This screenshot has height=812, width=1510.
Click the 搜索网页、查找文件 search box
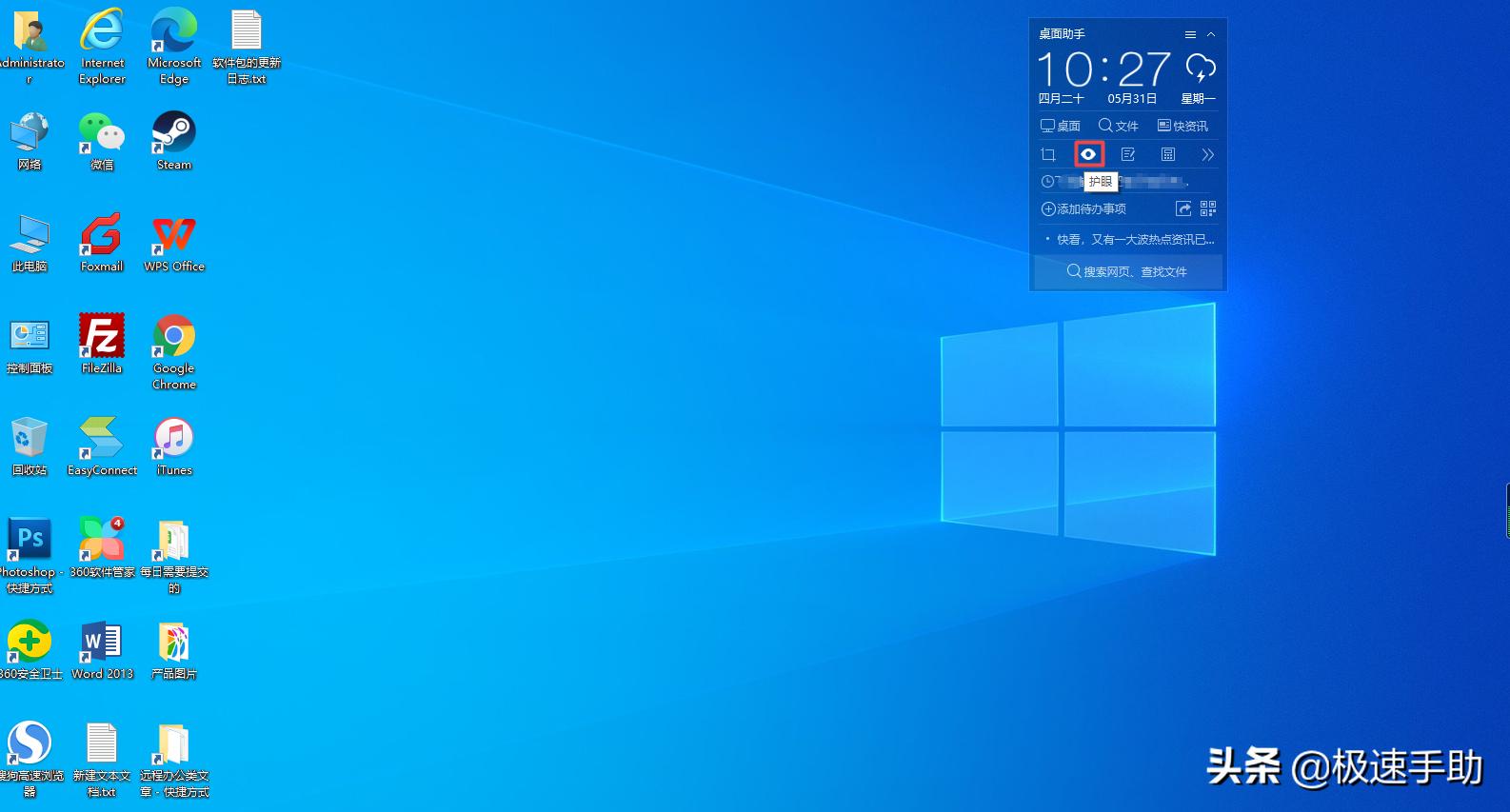coord(1127,271)
